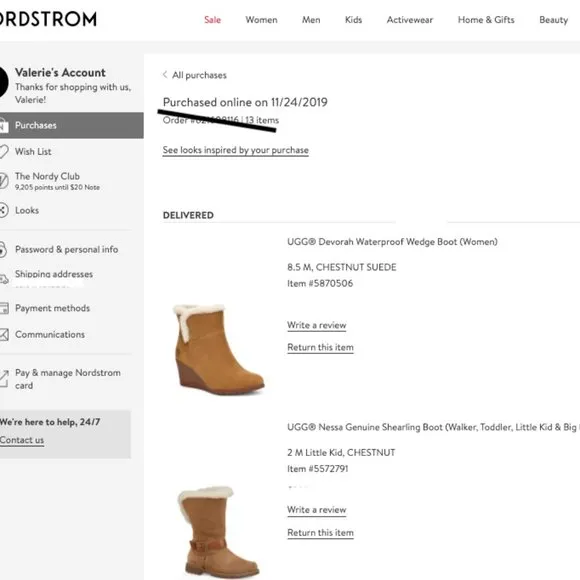Write a review for the Devorah Wedge Boot

pyautogui.click(x=317, y=325)
